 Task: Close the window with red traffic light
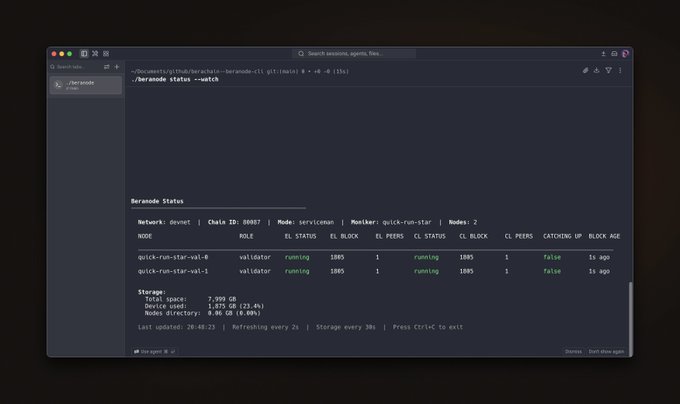(x=54, y=54)
